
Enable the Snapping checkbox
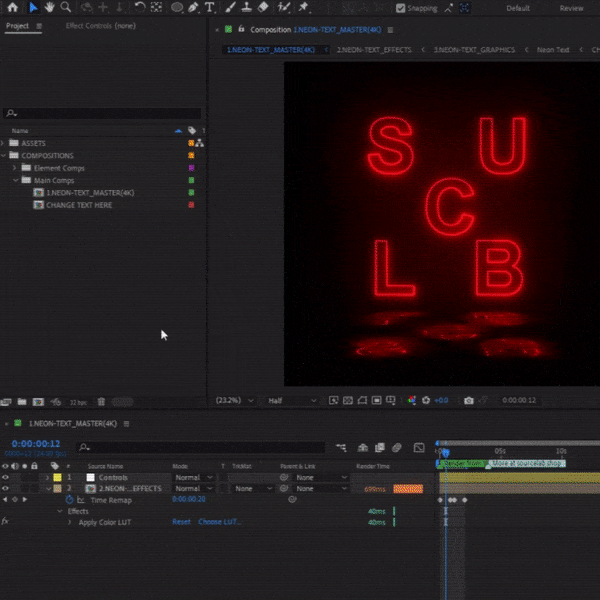(x=401, y=8)
